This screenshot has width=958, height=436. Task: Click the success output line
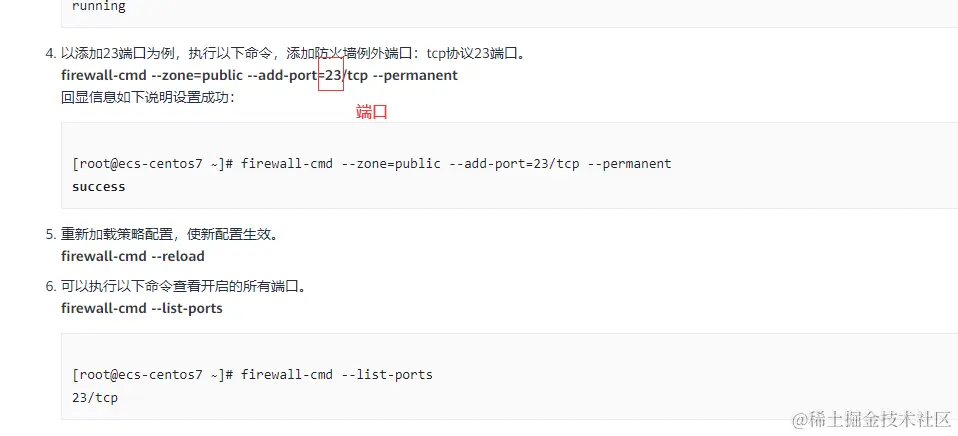(98, 187)
